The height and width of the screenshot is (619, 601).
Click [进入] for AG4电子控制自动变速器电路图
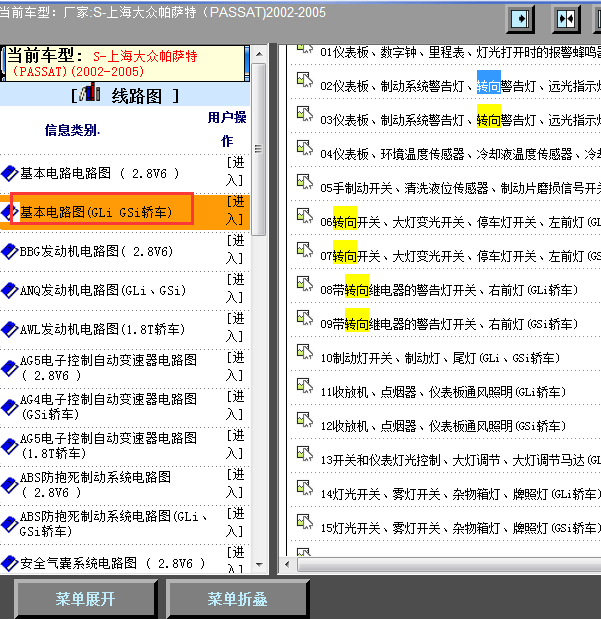(x=235, y=405)
